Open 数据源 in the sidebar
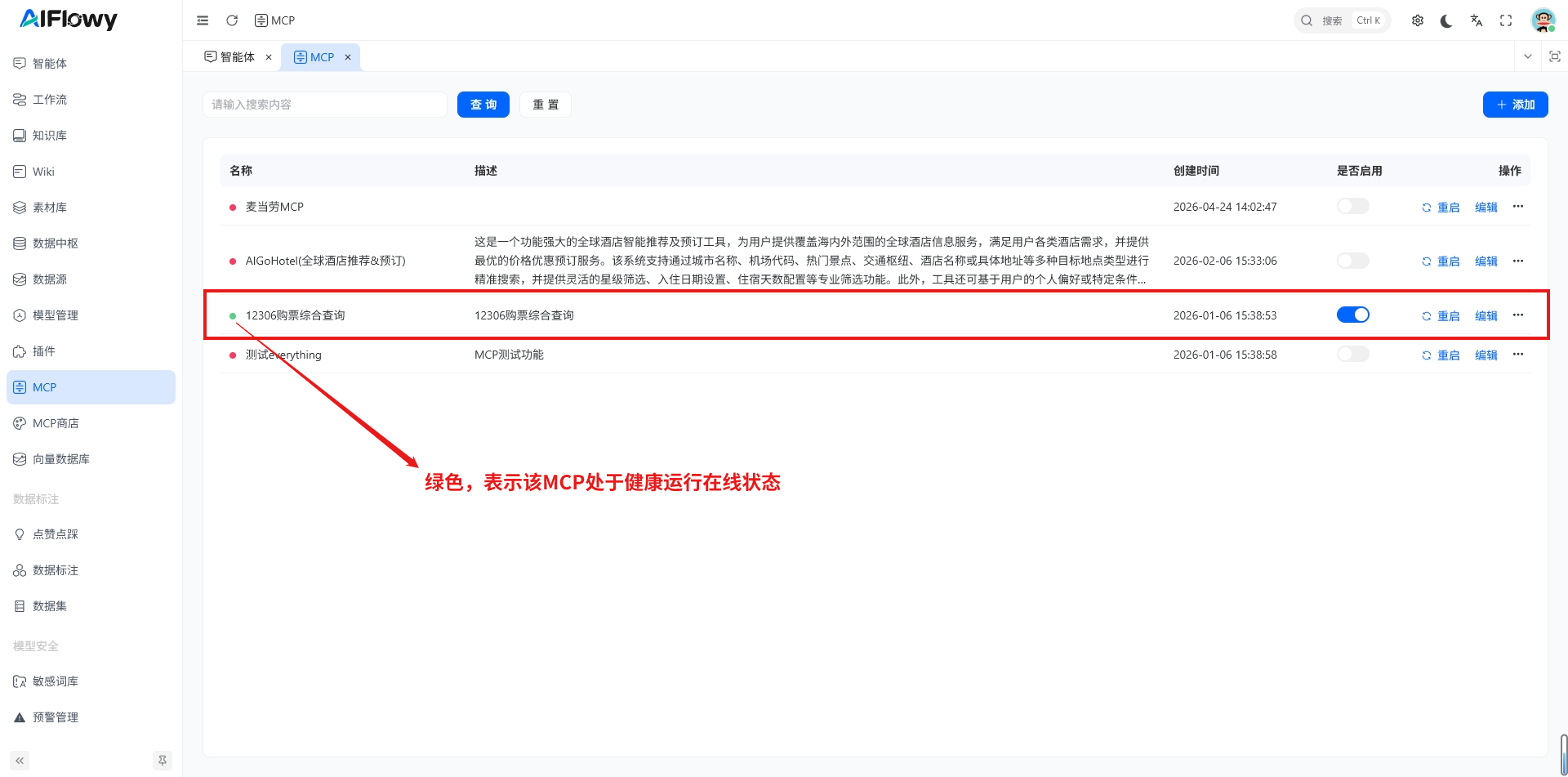 pyautogui.click(x=91, y=279)
